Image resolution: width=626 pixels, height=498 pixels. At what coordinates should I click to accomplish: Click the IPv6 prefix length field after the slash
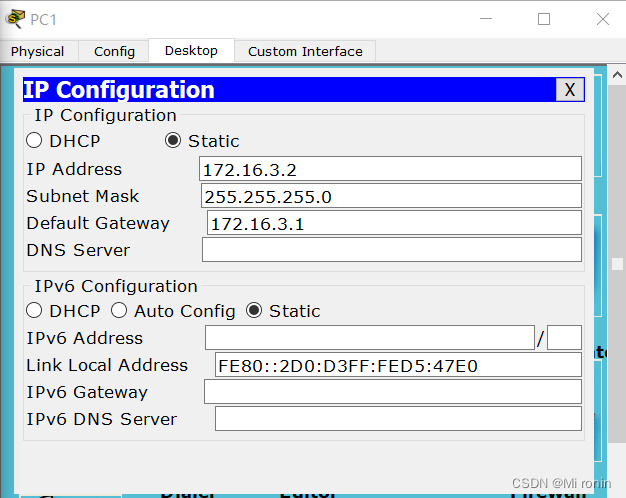tap(564, 338)
